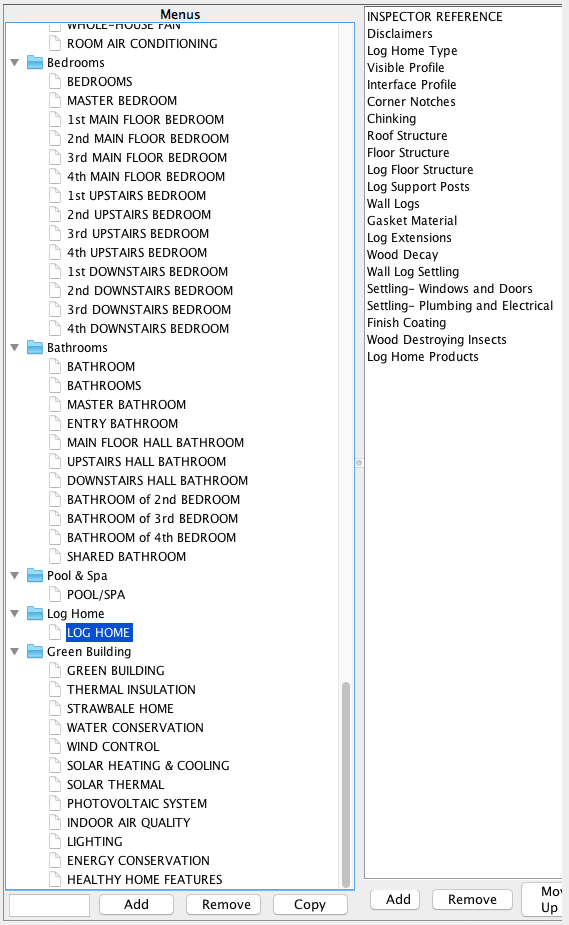569x925 pixels.
Task: Click the Add button under the Menus tree
Action: point(136,904)
